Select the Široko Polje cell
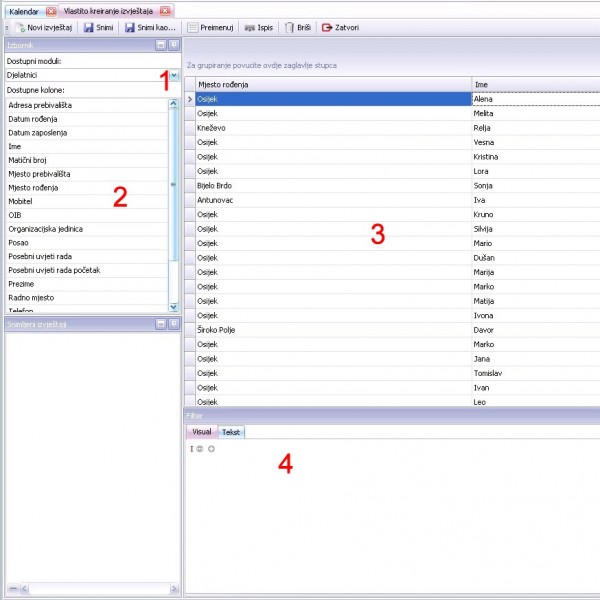Image resolution: width=600 pixels, height=600 pixels. tap(333, 330)
